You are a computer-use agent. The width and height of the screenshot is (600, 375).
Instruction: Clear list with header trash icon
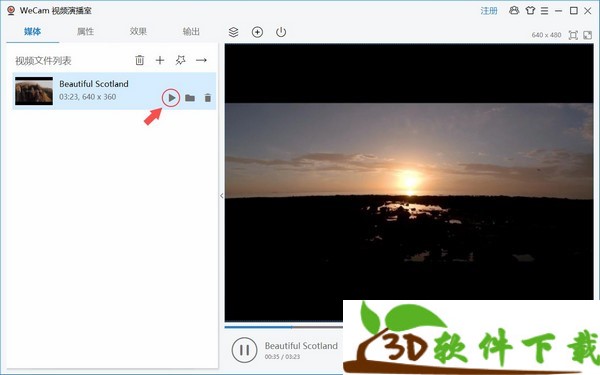click(140, 60)
